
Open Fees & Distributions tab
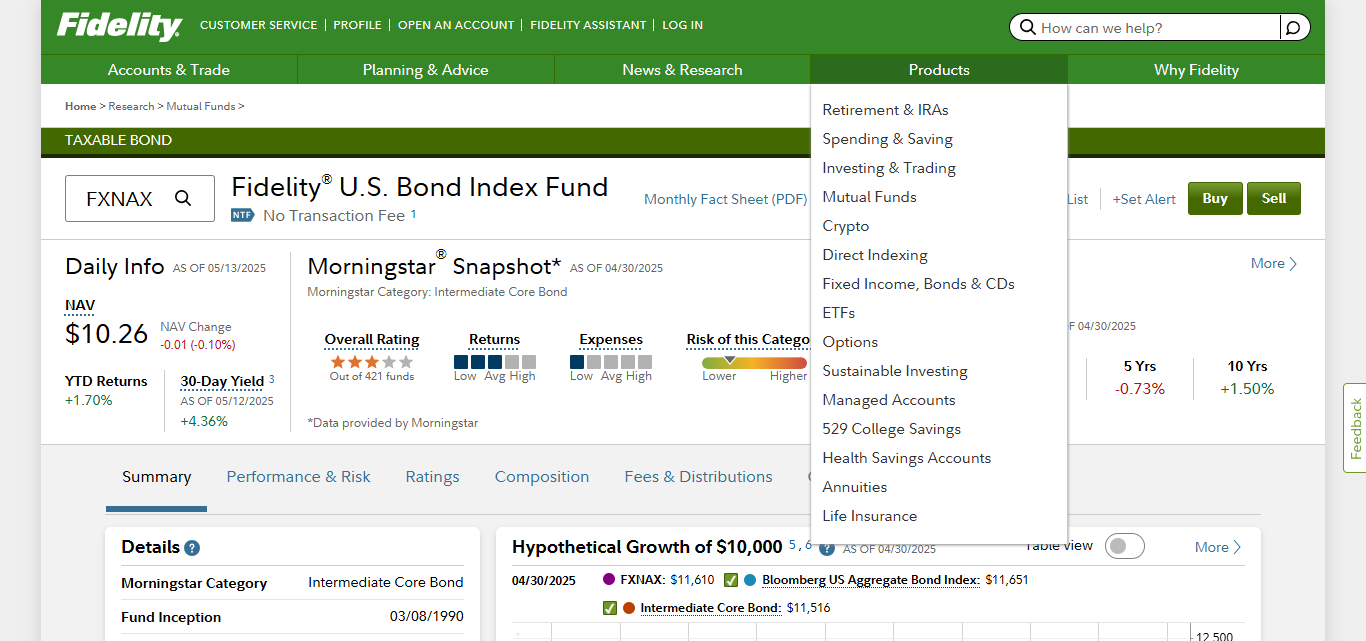[x=698, y=477]
